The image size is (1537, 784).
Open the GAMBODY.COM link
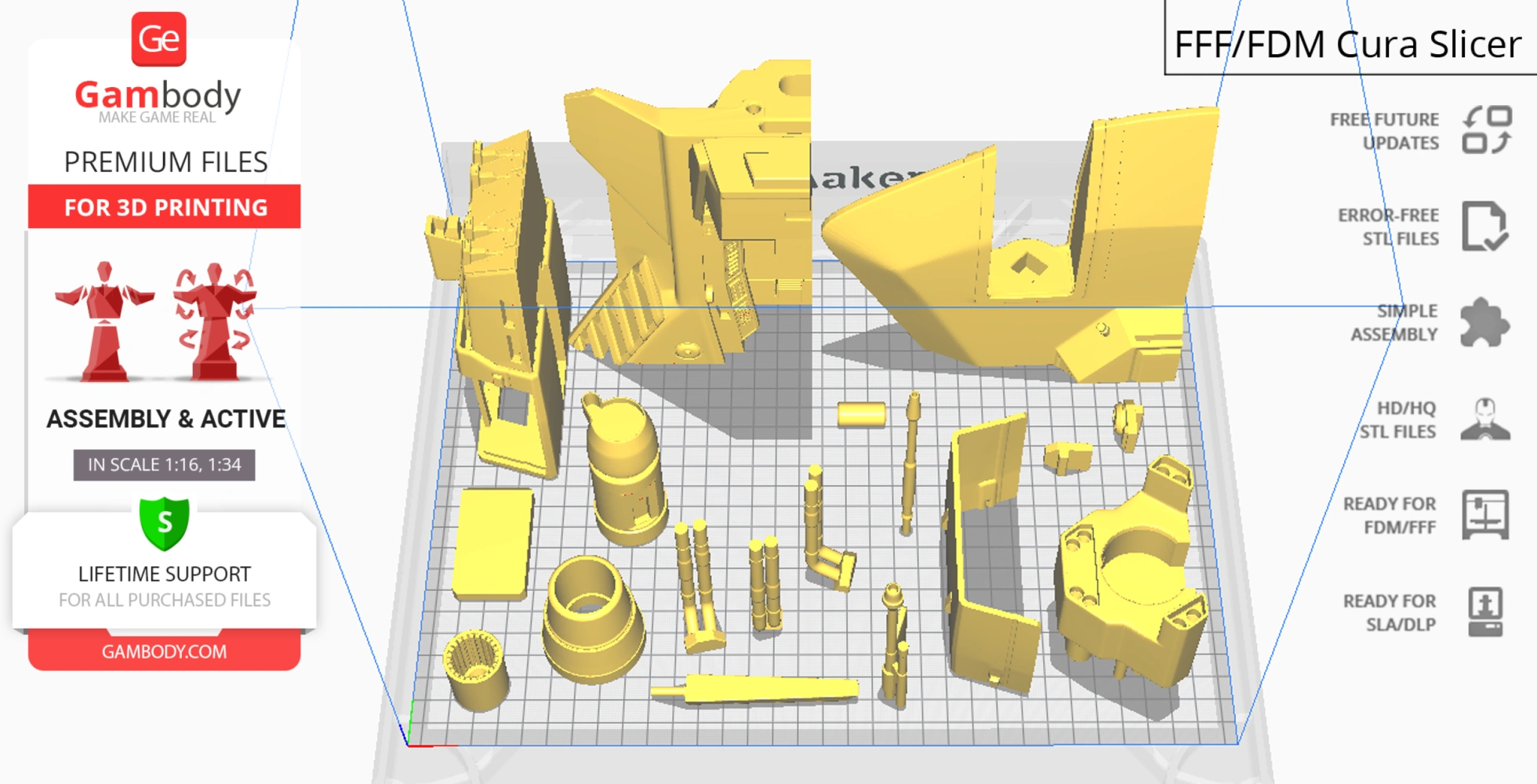(x=165, y=652)
